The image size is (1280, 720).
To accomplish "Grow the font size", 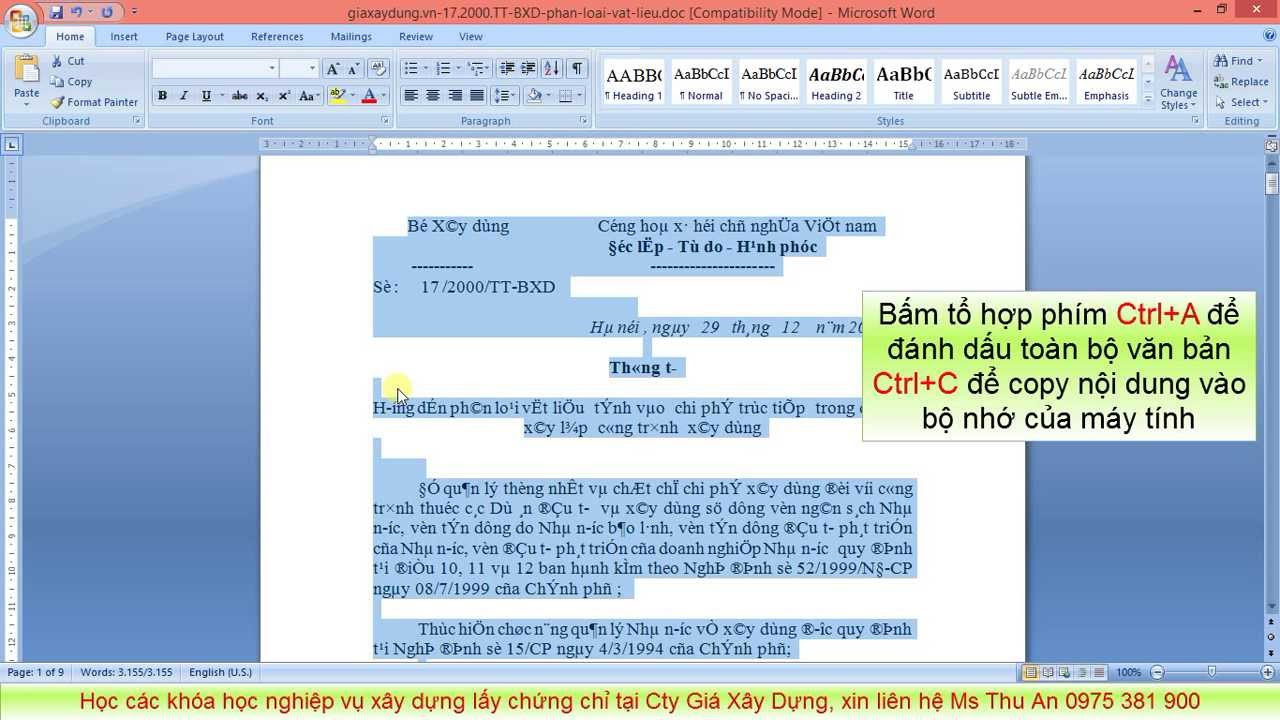I will coord(333,68).
